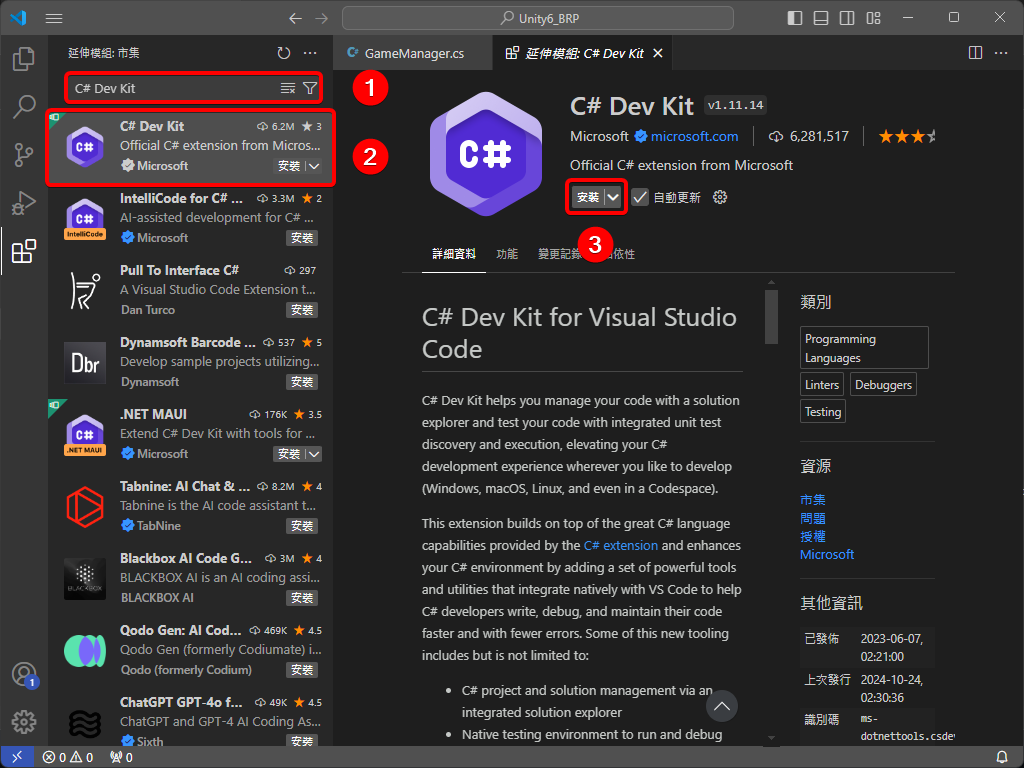1024x768 pixels.
Task: Expand the install dropdown arrow on detail page
Action: pyautogui.click(x=613, y=197)
